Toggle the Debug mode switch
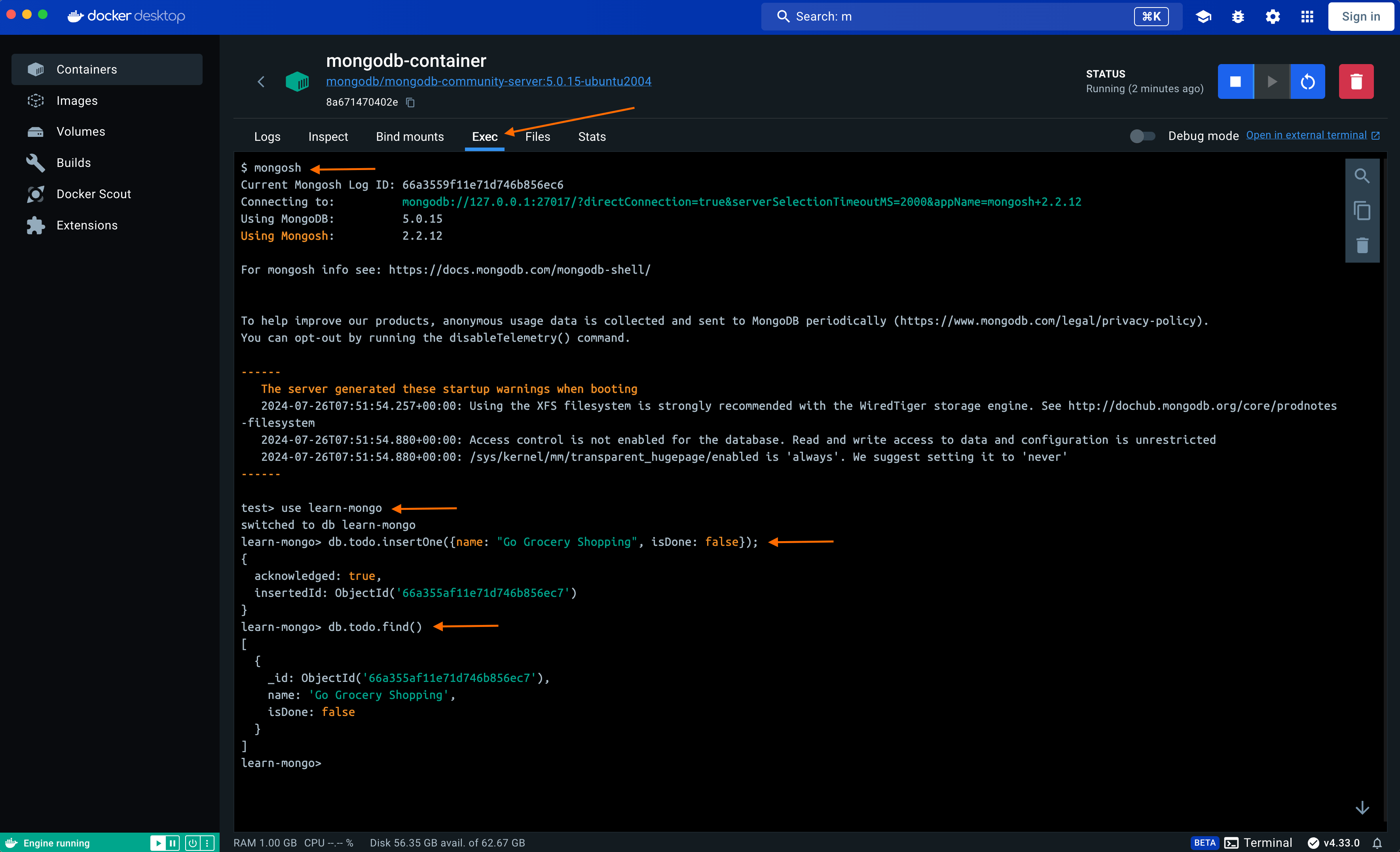Screen dimensions: 1400x852 pyautogui.click(x=1143, y=135)
